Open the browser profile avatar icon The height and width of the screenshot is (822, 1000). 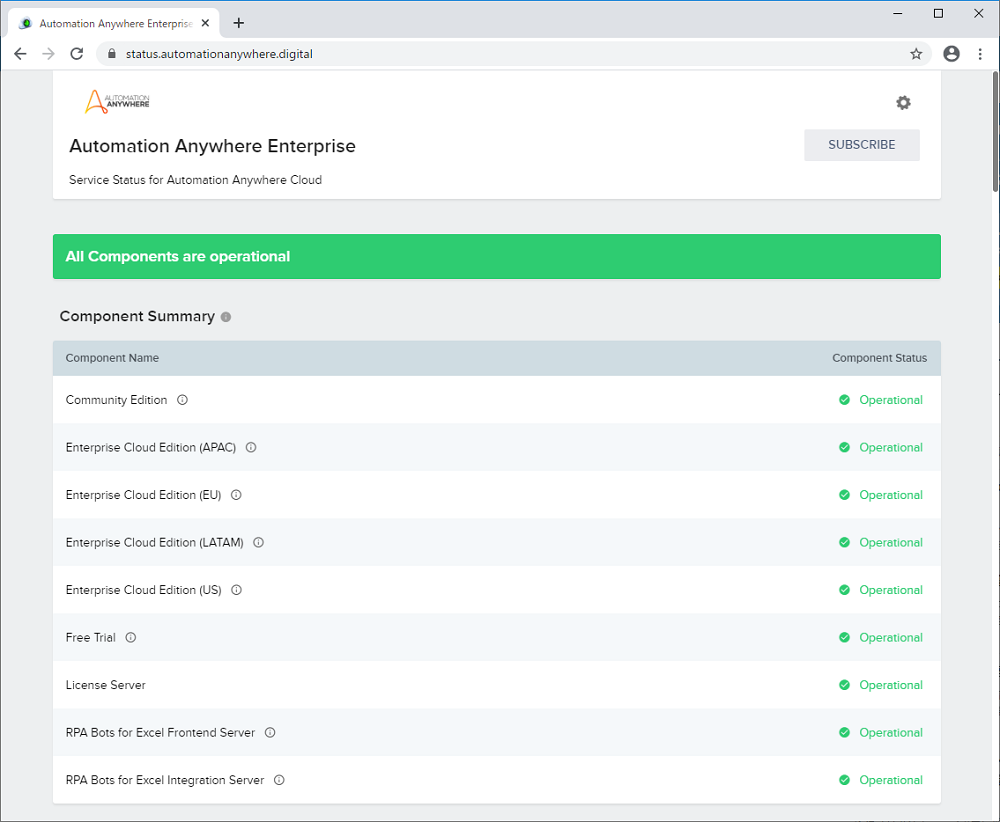click(952, 54)
